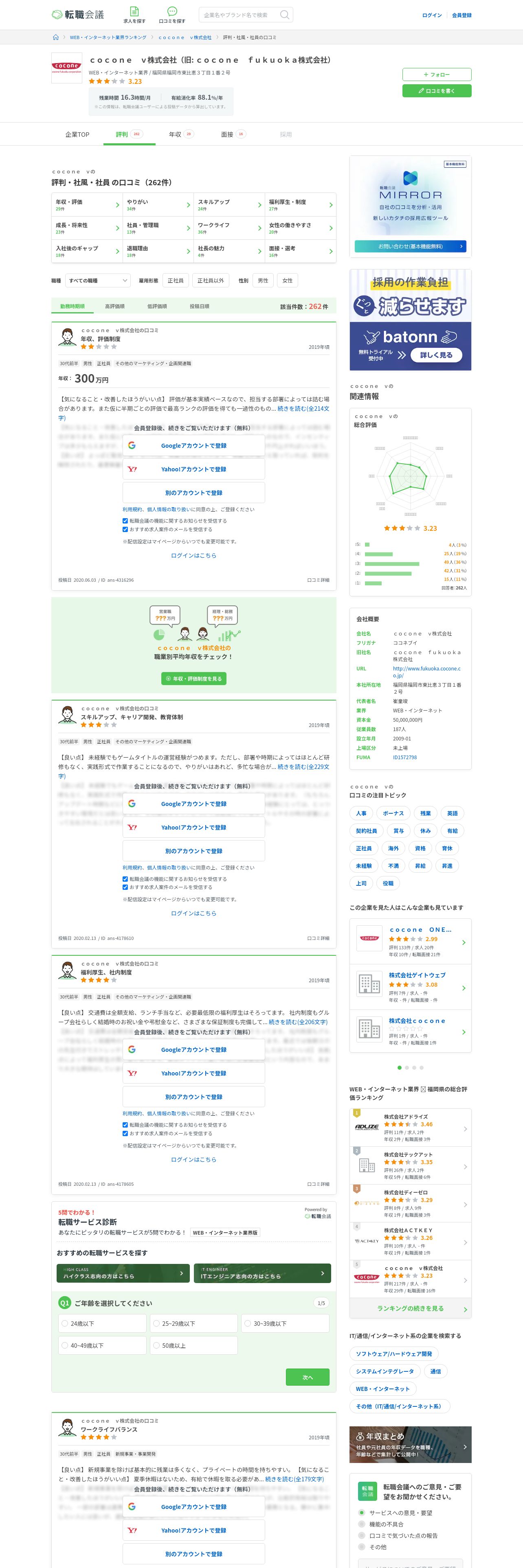Switch to the 面接 tab

point(233,134)
